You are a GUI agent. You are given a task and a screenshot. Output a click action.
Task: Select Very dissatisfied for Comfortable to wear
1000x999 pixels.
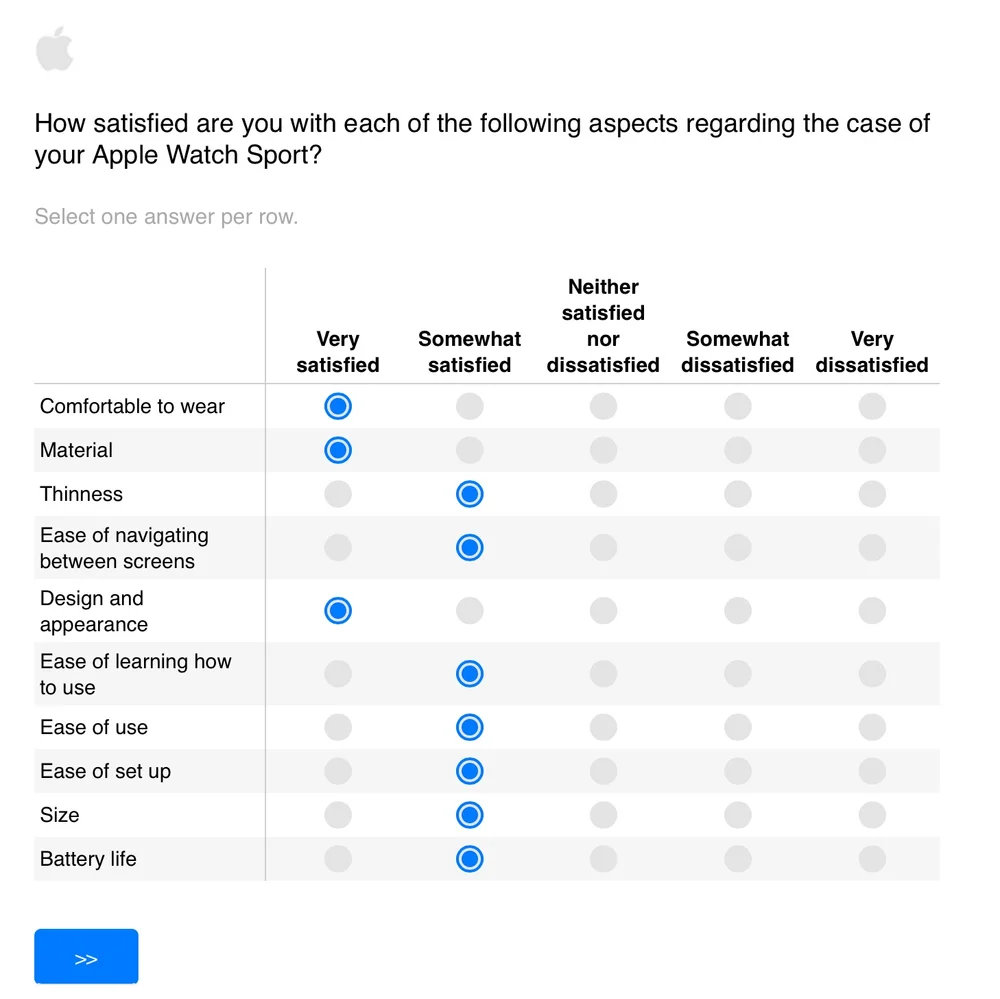(x=872, y=406)
